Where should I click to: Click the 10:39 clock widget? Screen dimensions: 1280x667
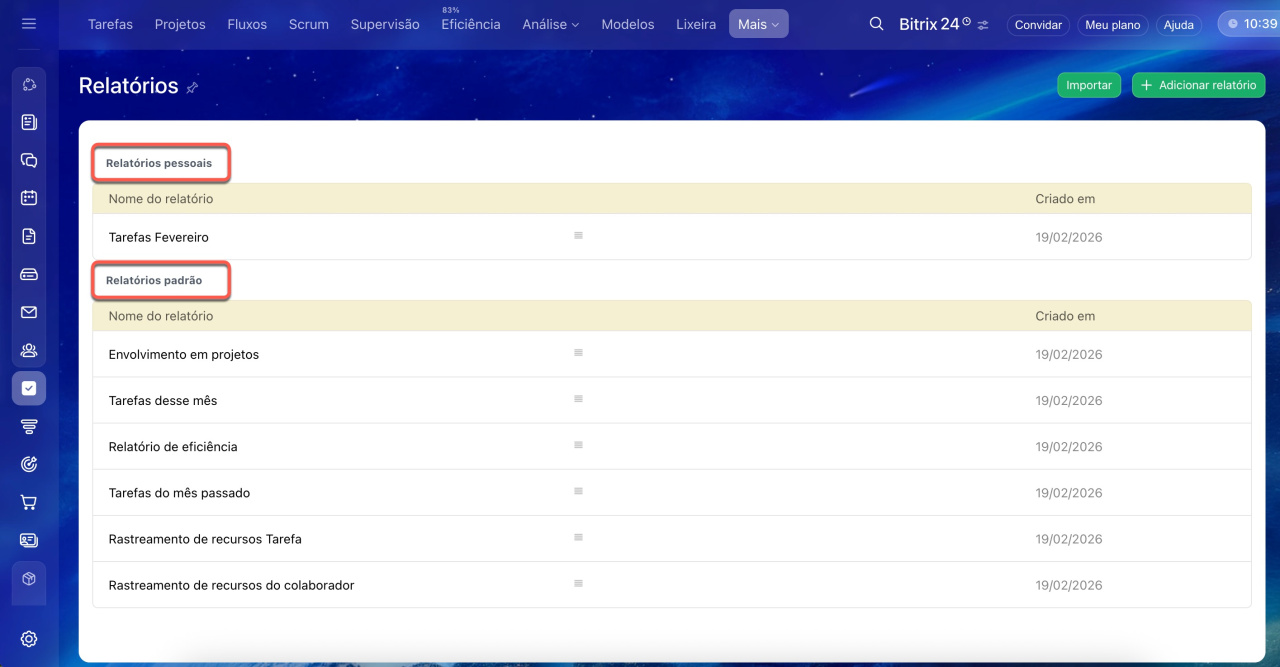(1249, 24)
